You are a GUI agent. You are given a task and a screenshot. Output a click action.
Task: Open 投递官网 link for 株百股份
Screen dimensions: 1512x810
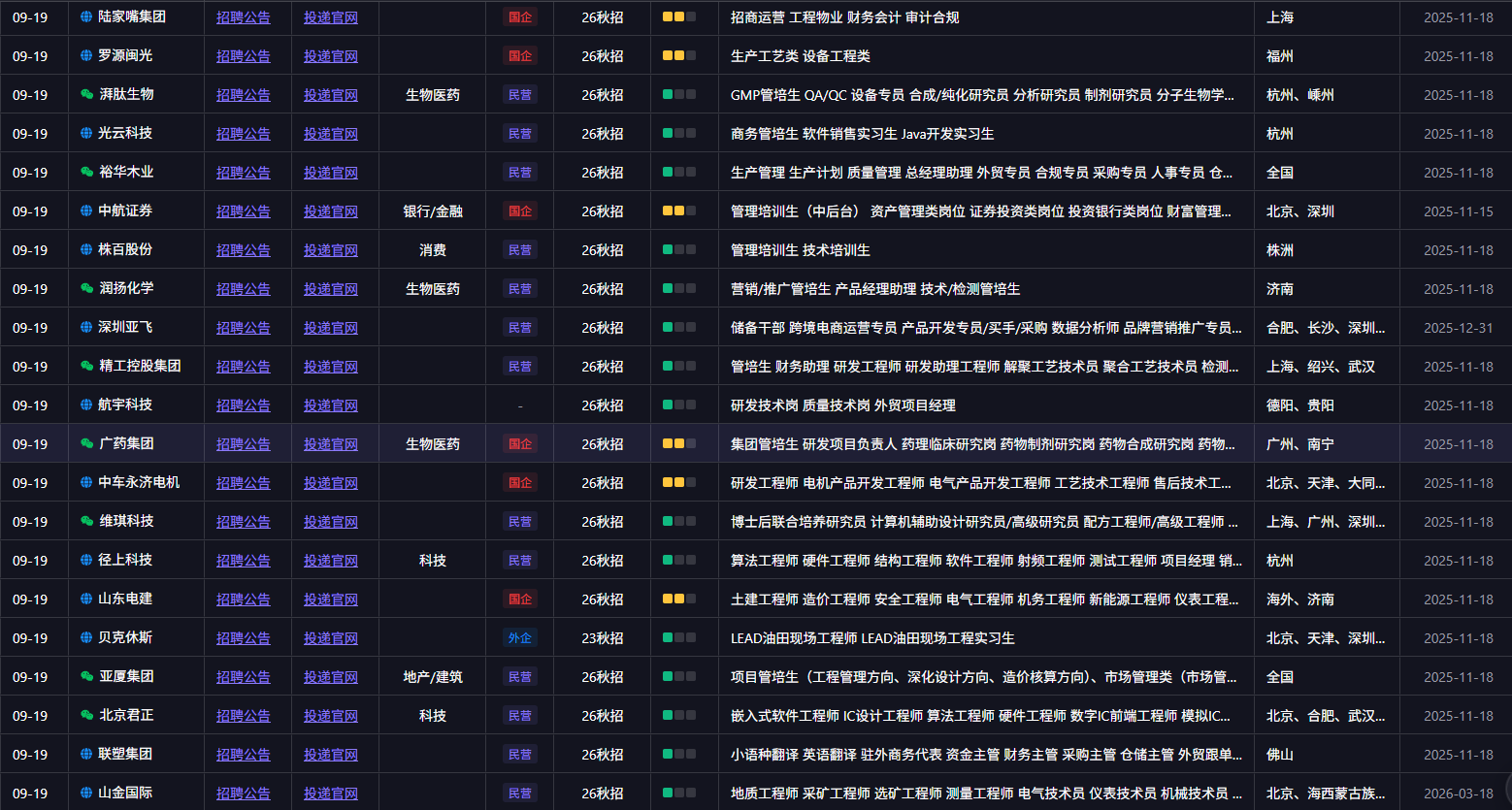331,250
